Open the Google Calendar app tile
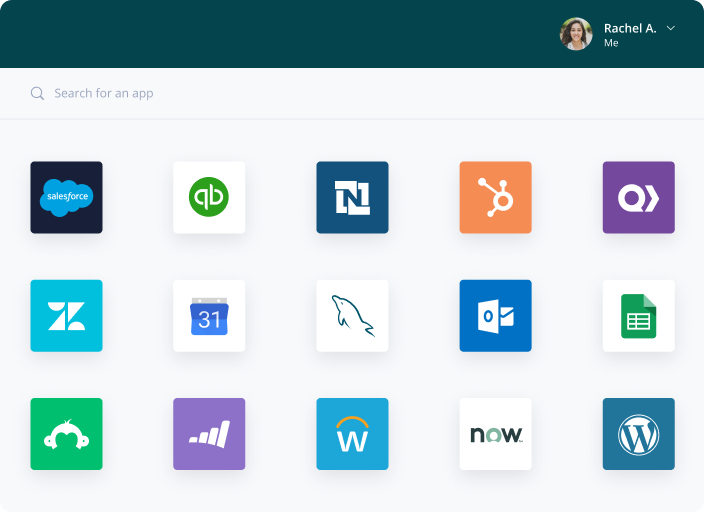 [209, 315]
